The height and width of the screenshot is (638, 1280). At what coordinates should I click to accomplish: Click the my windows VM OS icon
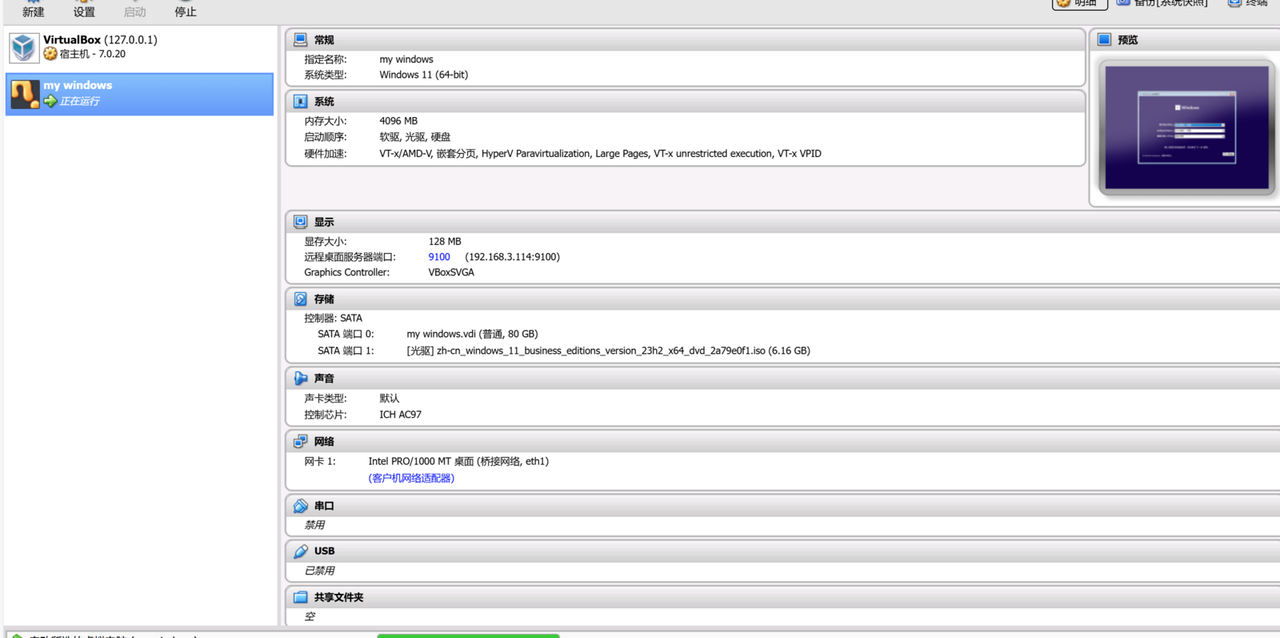pyautogui.click(x=25, y=94)
